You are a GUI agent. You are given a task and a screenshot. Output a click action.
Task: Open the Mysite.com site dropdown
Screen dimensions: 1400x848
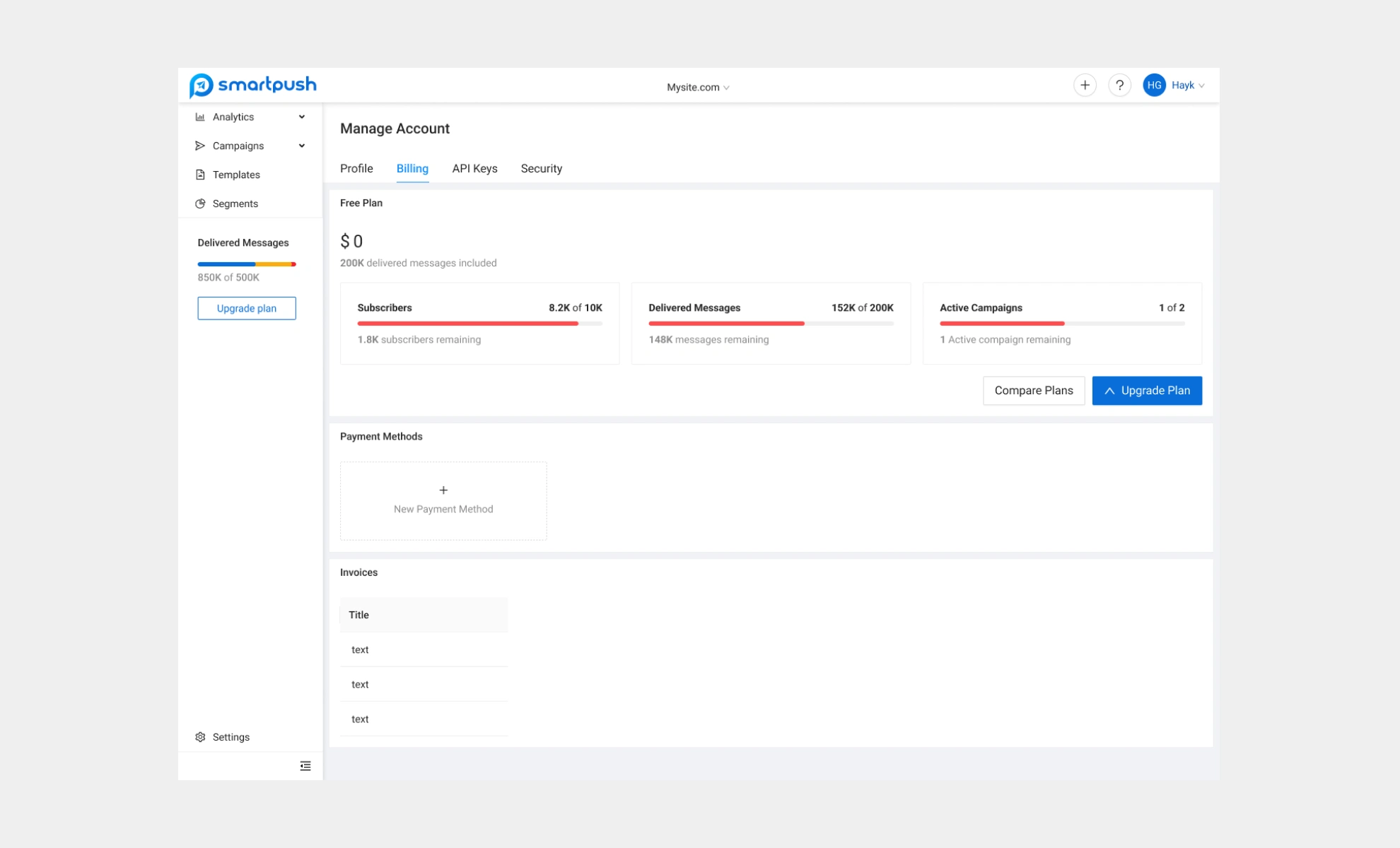click(x=697, y=87)
